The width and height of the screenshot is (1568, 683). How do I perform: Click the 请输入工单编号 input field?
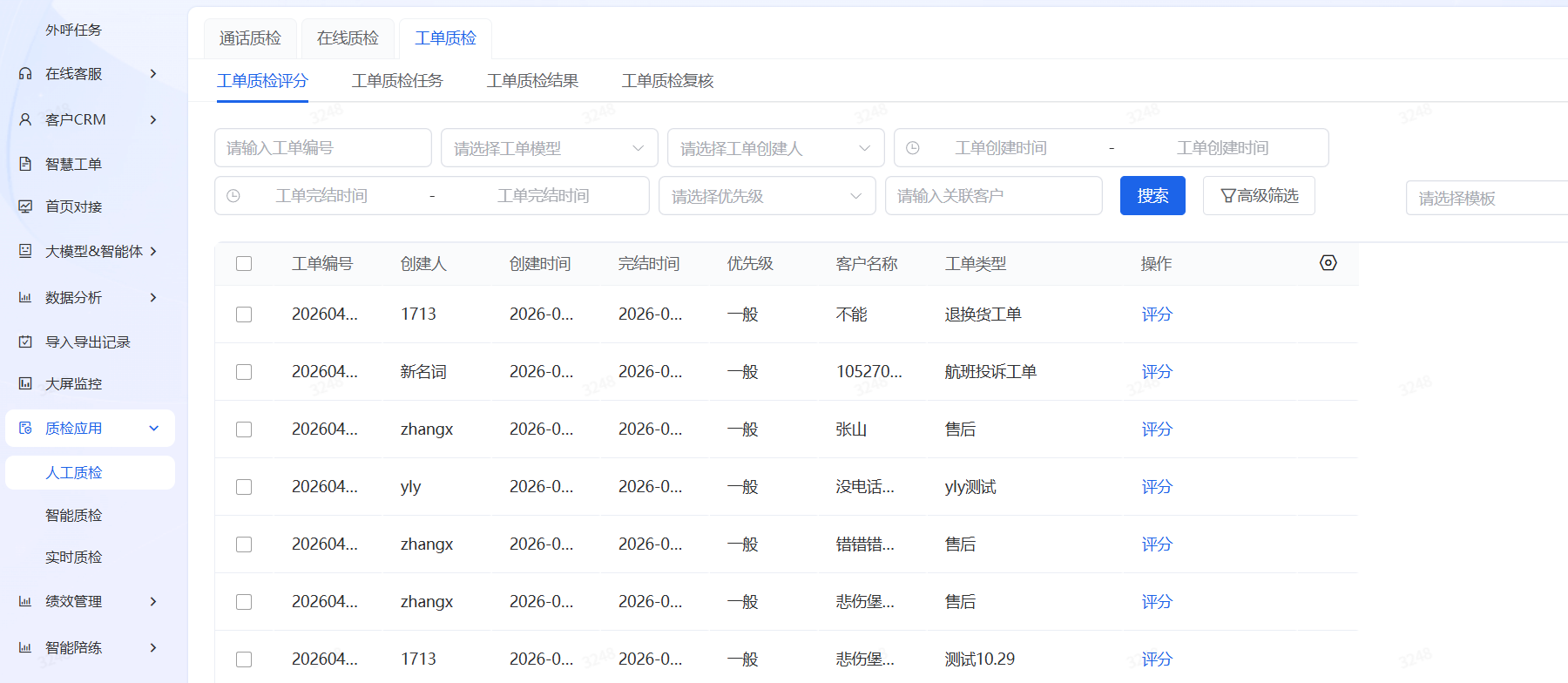(x=322, y=148)
